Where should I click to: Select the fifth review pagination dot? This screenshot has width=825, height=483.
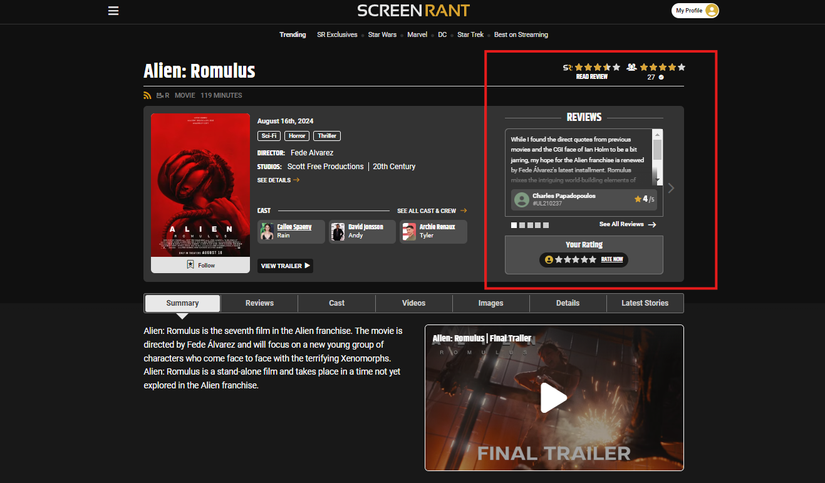point(546,225)
